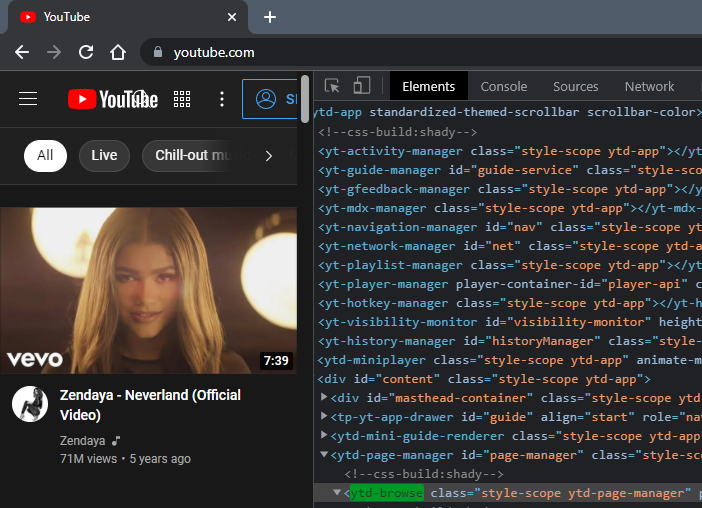Select the yt-player-manager element line
Image resolution: width=702 pixels, height=508 pixels.
pos(508,284)
